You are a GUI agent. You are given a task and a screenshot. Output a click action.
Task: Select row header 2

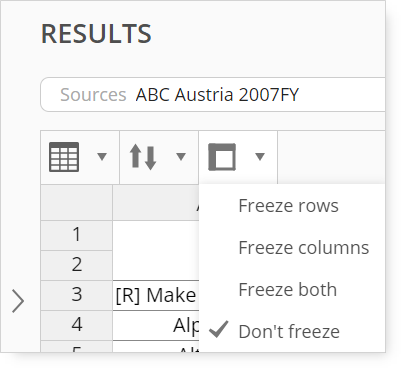pyautogui.click(x=77, y=265)
